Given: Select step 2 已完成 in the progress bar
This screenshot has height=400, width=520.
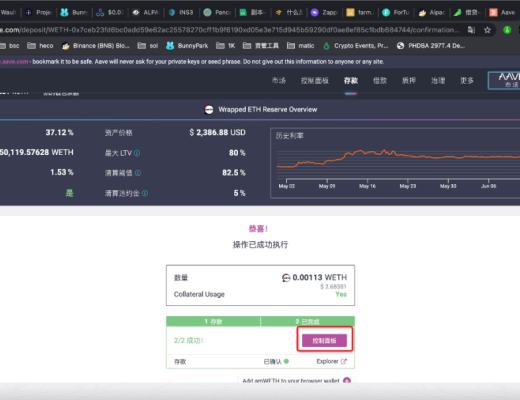Looking at the screenshot, I should pyautogui.click(x=307, y=321).
